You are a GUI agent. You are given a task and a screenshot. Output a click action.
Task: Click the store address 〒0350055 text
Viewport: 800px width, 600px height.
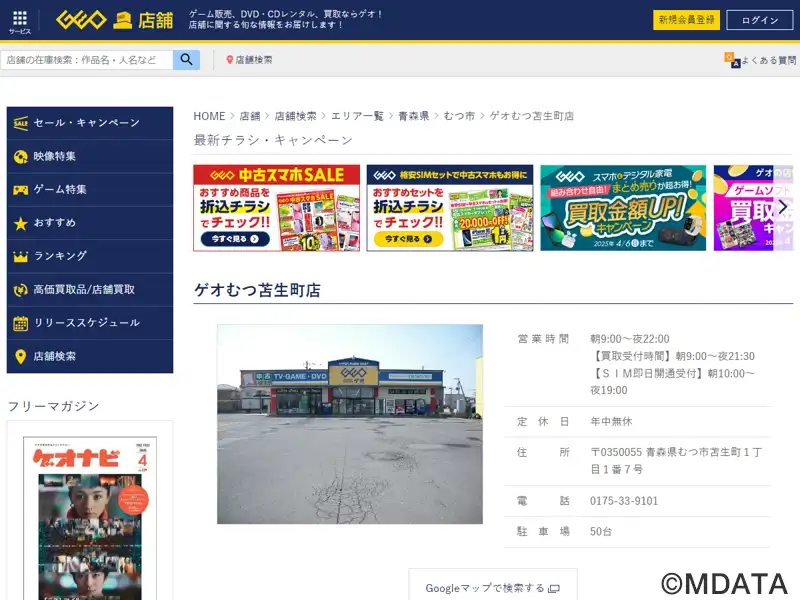pos(676,461)
